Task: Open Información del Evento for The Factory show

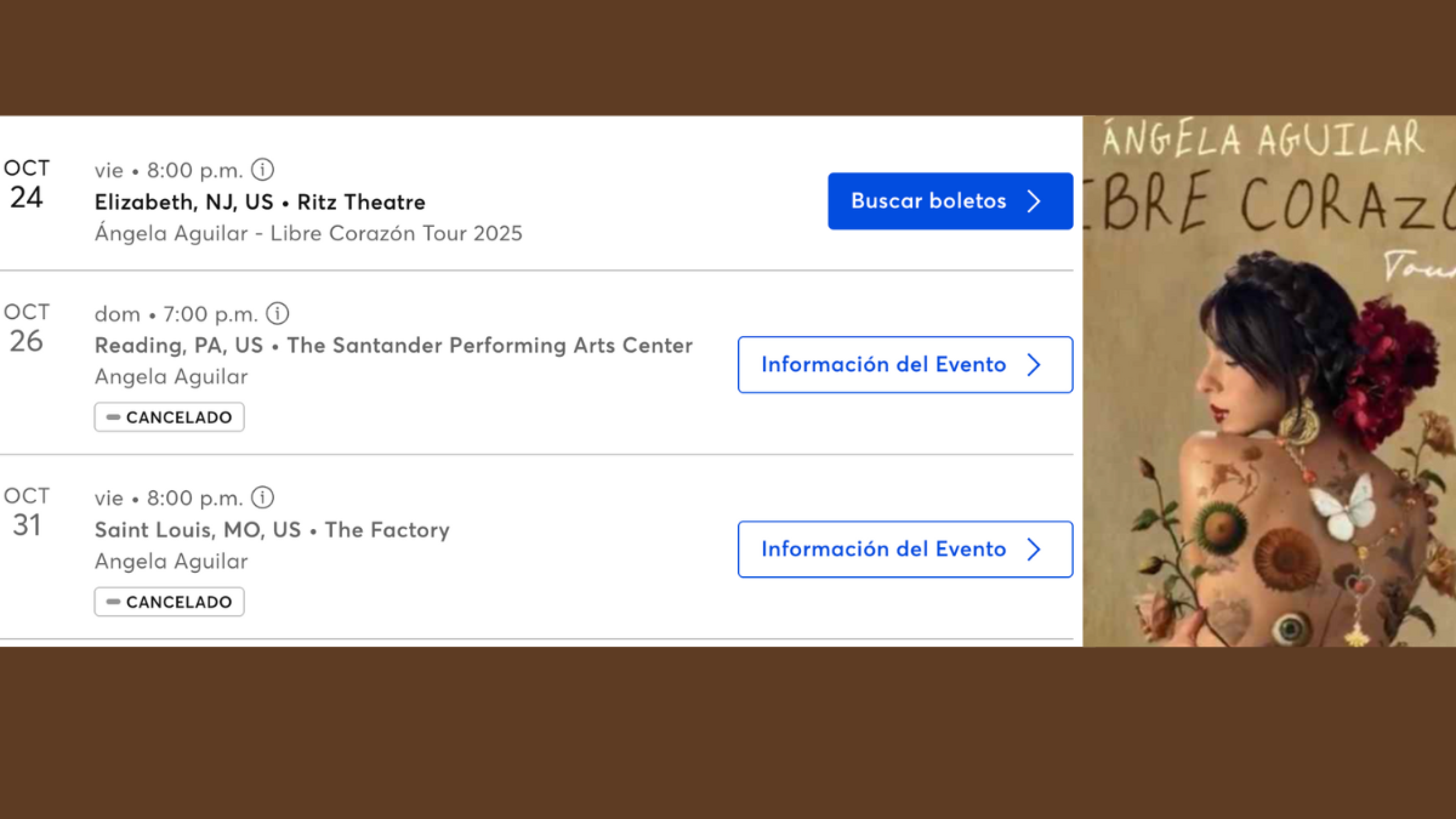Action: (x=904, y=549)
